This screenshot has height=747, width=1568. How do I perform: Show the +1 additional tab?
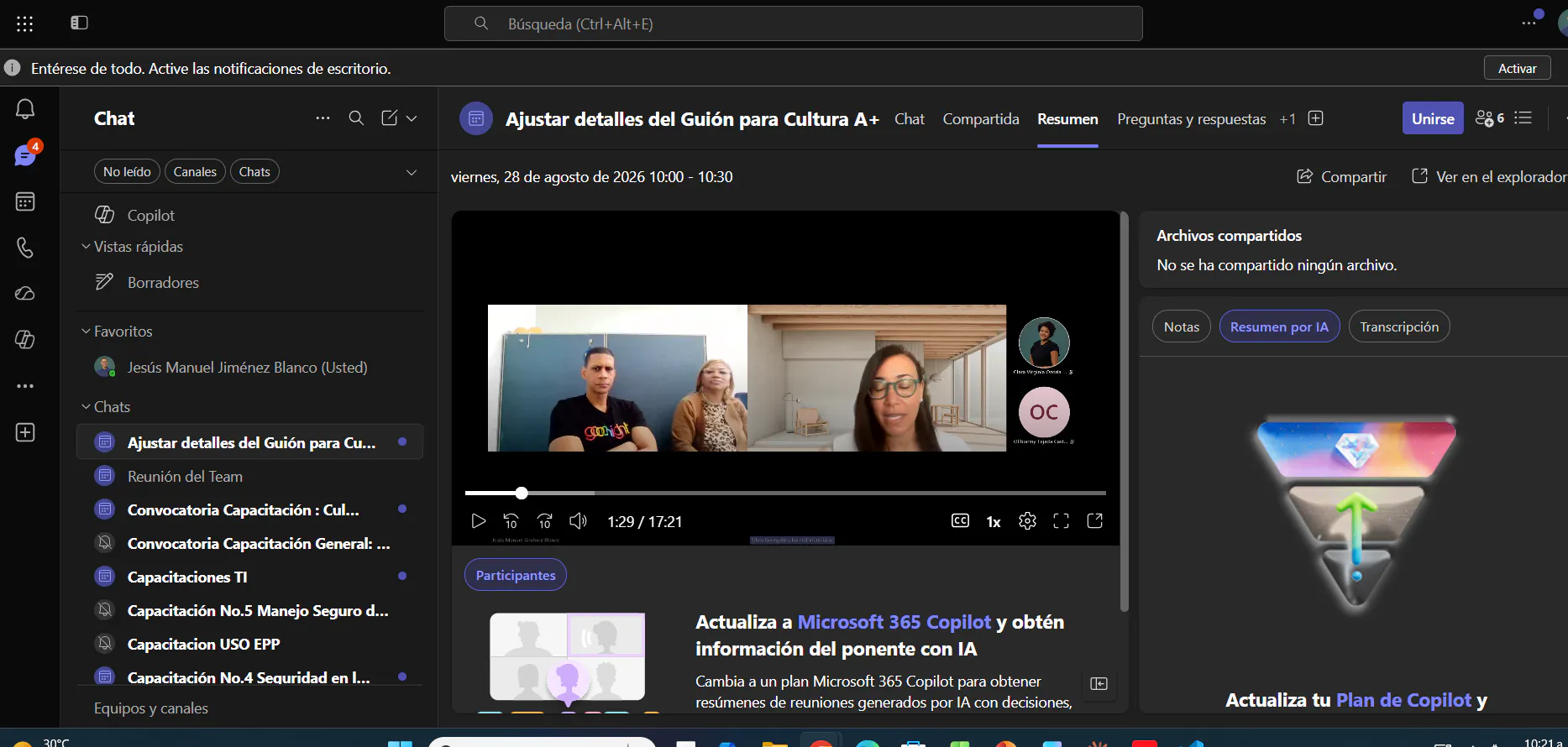[x=1287, y=119]
